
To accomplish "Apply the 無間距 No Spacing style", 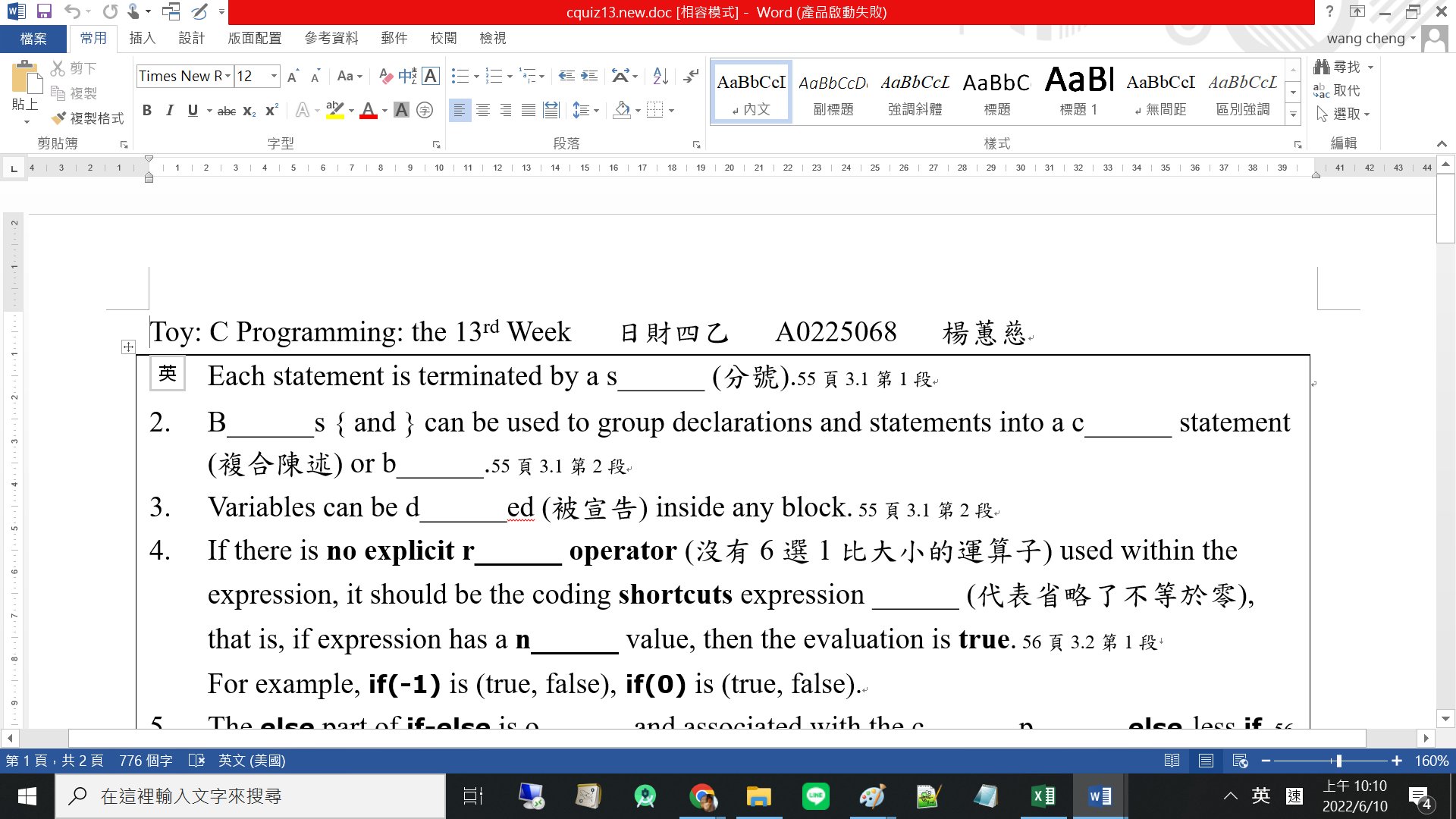I will click(x=1161, y=92).
